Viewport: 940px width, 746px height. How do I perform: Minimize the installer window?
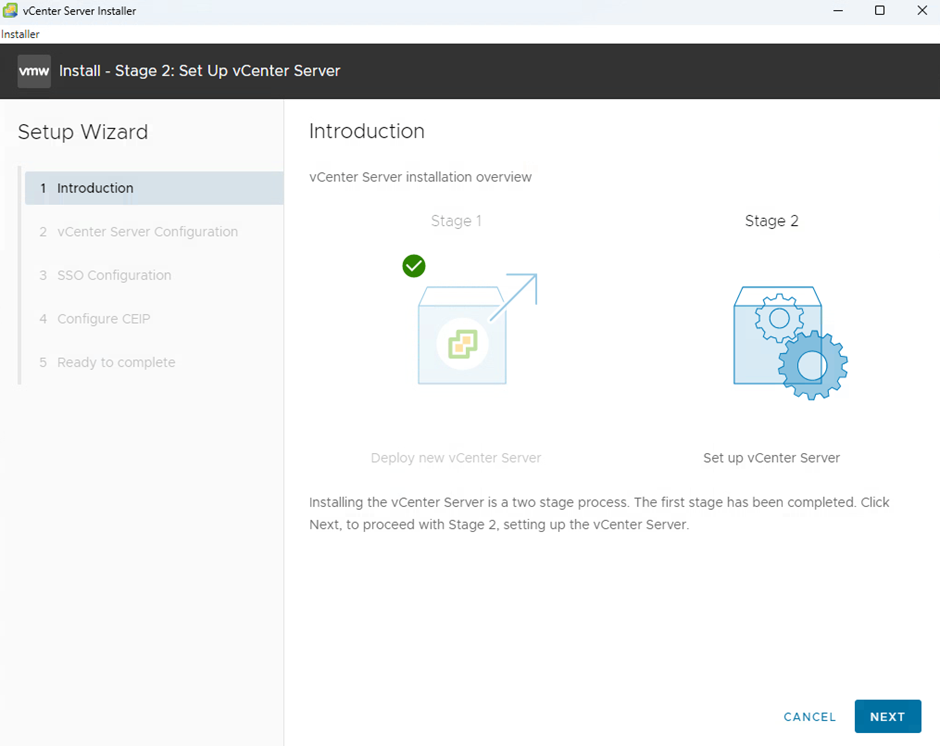click(834, 11)
